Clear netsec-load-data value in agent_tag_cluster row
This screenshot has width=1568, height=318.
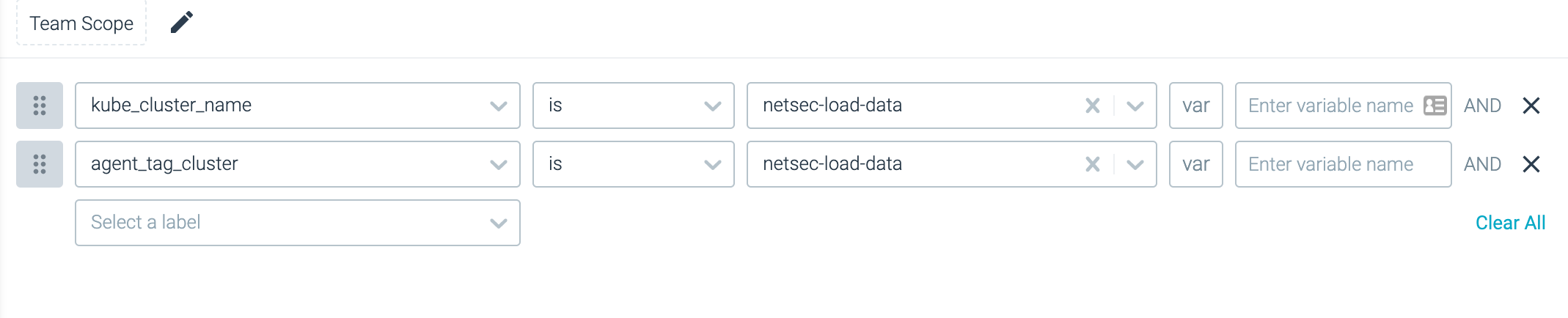(x=1093, y=164)
